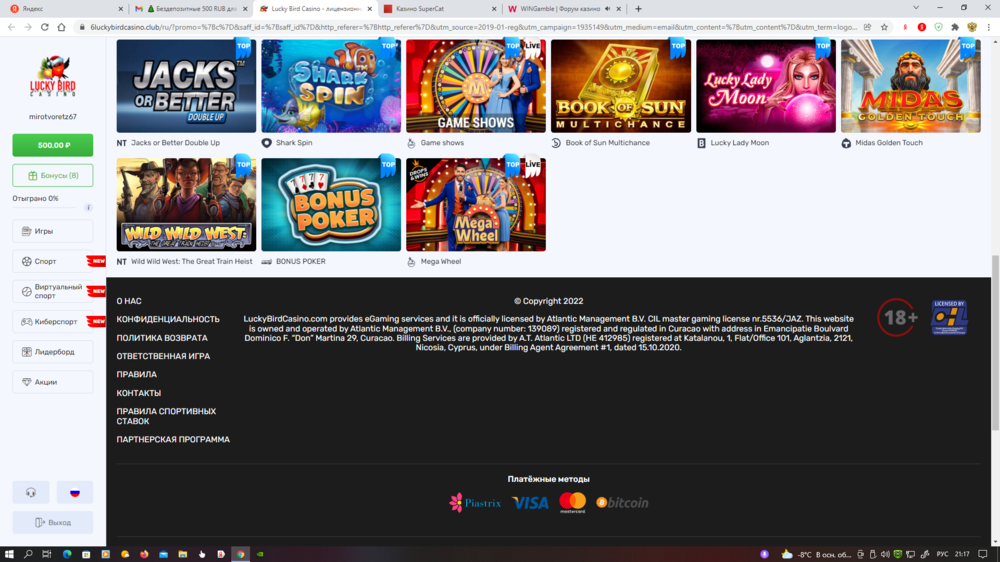Bookmark this page with the star icon
The width and height of the screenshot is (1000, 562).
(884, 27)
